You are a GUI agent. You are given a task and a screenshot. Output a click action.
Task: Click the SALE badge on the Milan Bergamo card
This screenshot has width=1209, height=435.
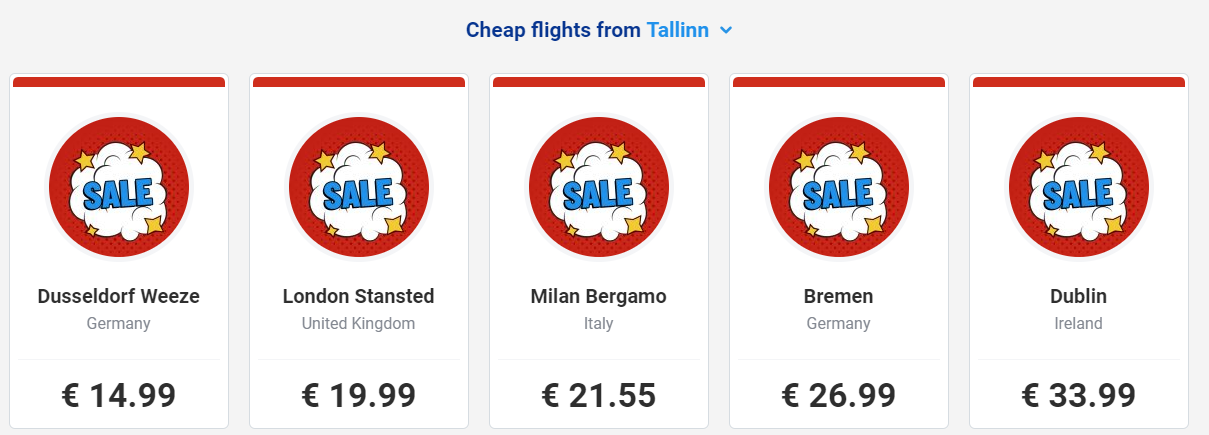coord(599,188)
